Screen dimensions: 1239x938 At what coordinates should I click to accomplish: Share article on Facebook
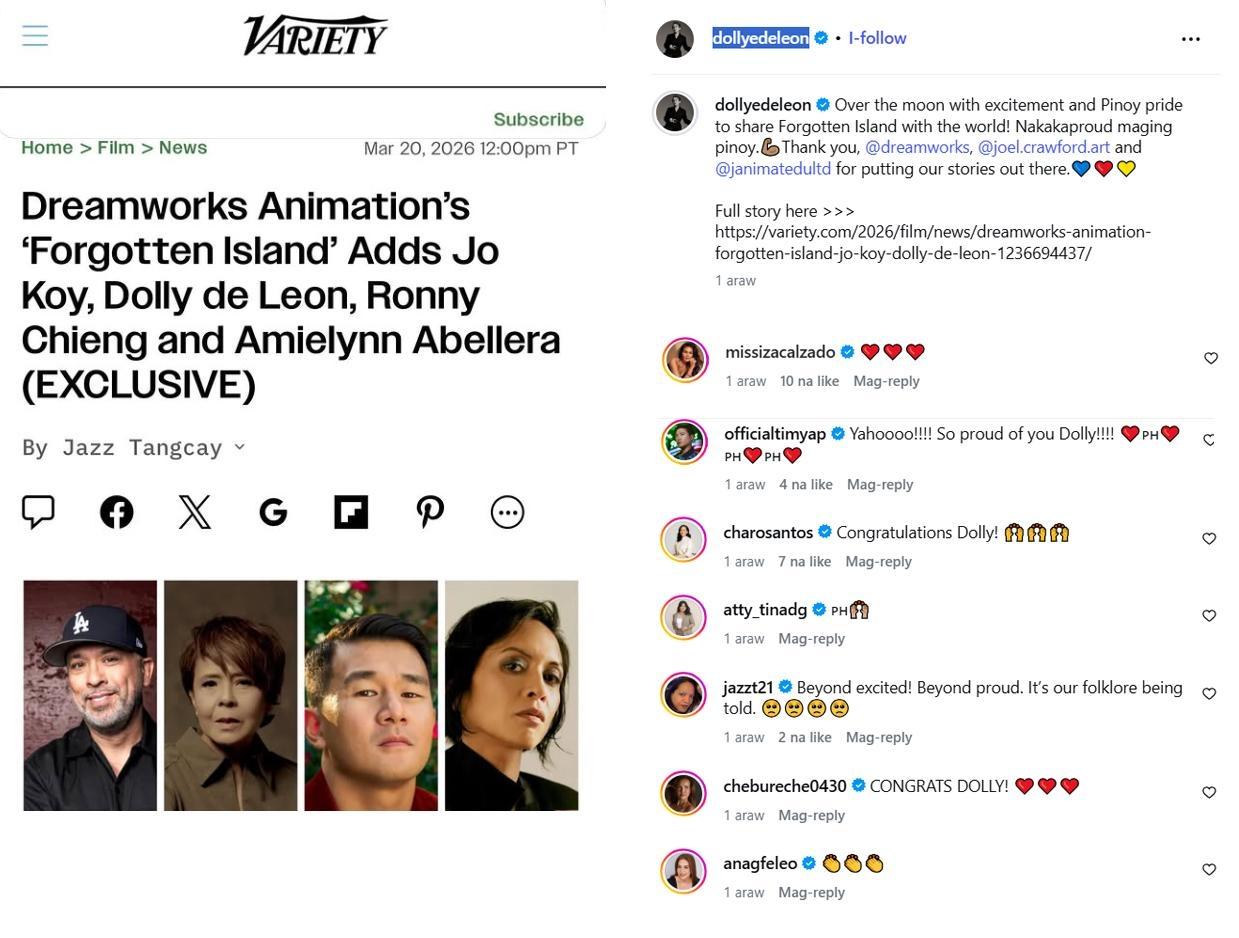click(117, 512)
